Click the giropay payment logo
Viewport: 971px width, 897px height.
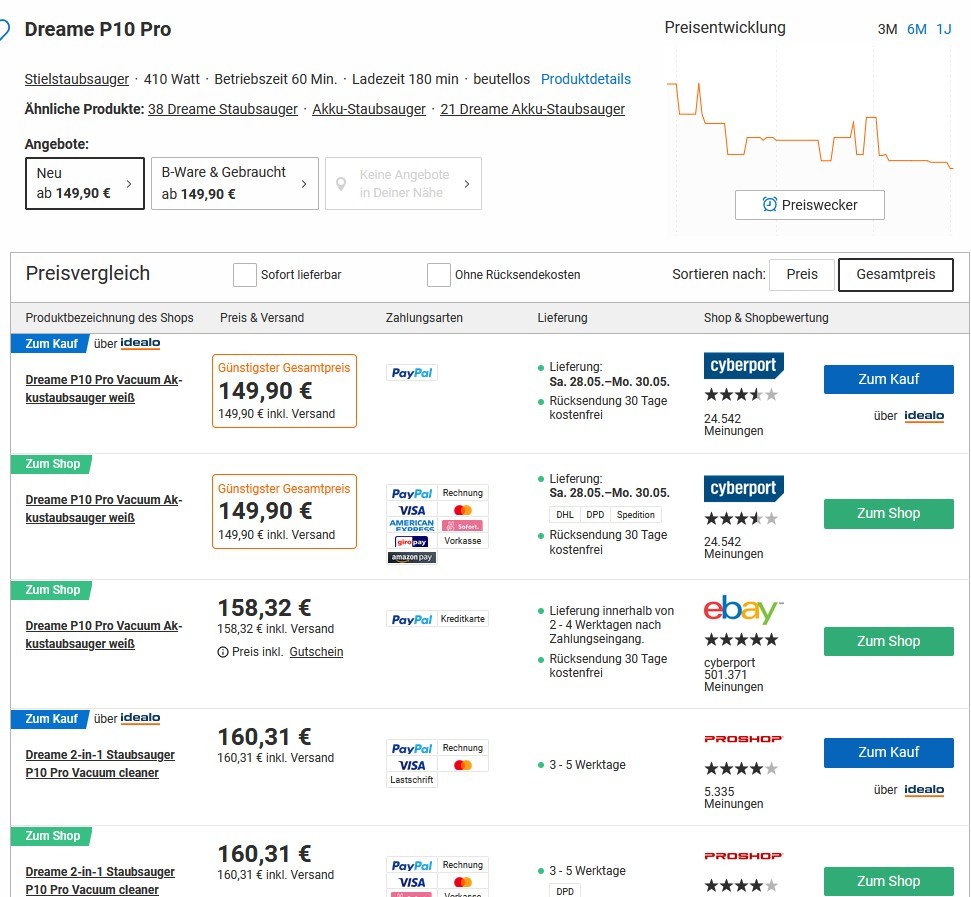pos(412,542)
